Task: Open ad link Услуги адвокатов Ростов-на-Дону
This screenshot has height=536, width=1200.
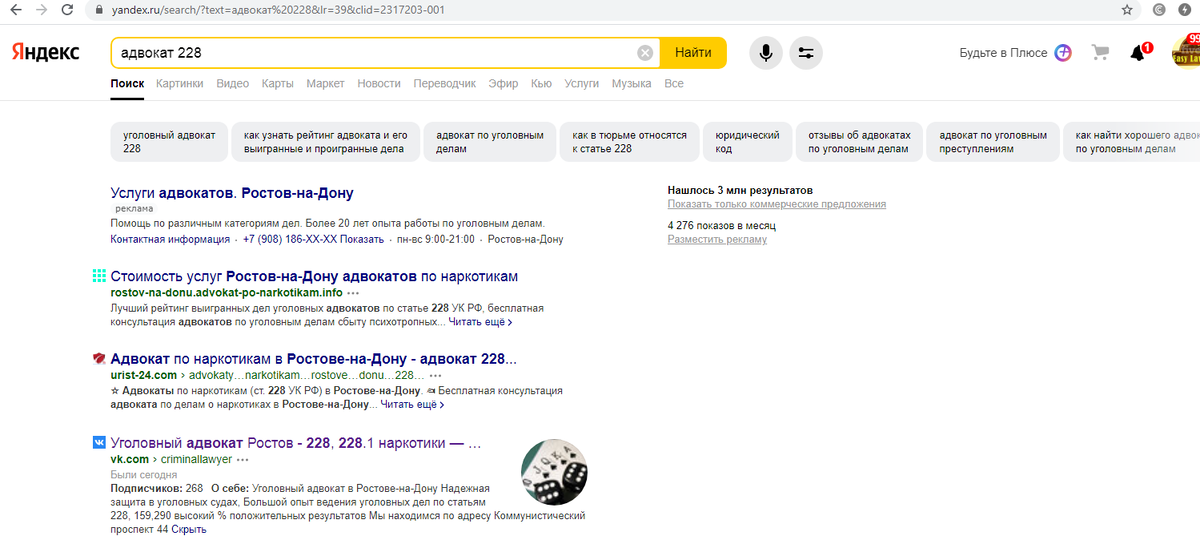Action: click(232, 193)
